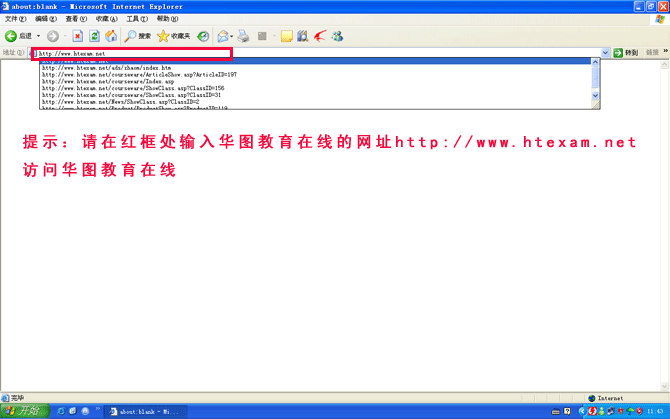The image size is (670, 419).
Task: Click the Stop loading icon
Action: (77, 36)
